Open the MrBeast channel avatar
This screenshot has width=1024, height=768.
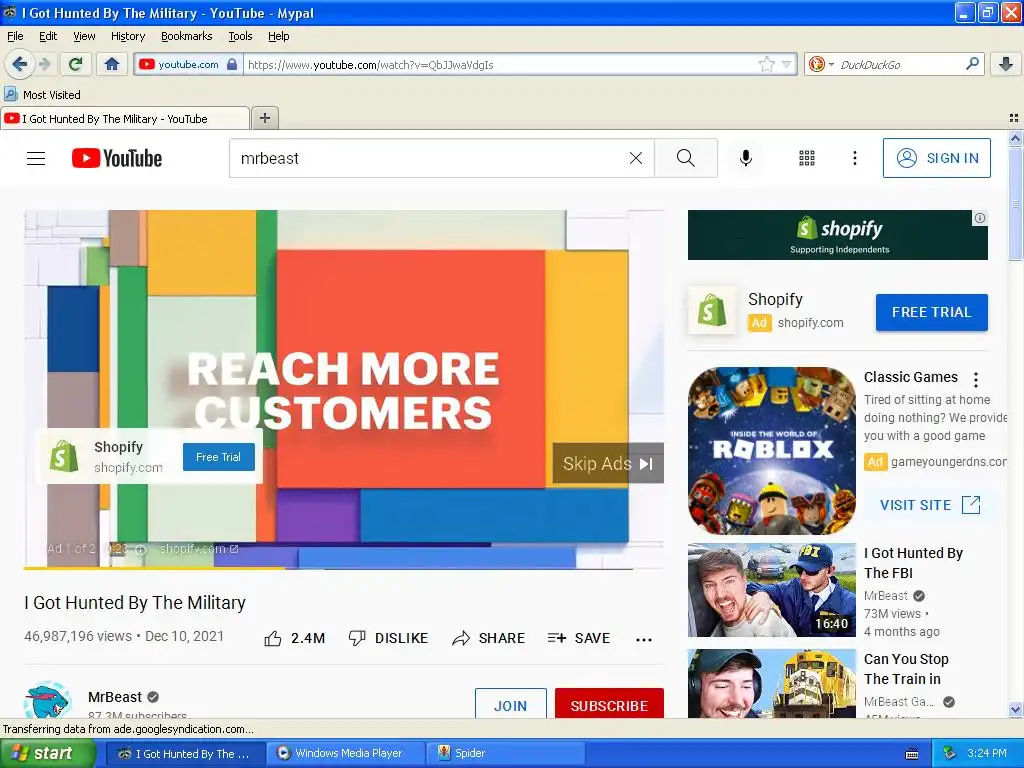(48, 699)
